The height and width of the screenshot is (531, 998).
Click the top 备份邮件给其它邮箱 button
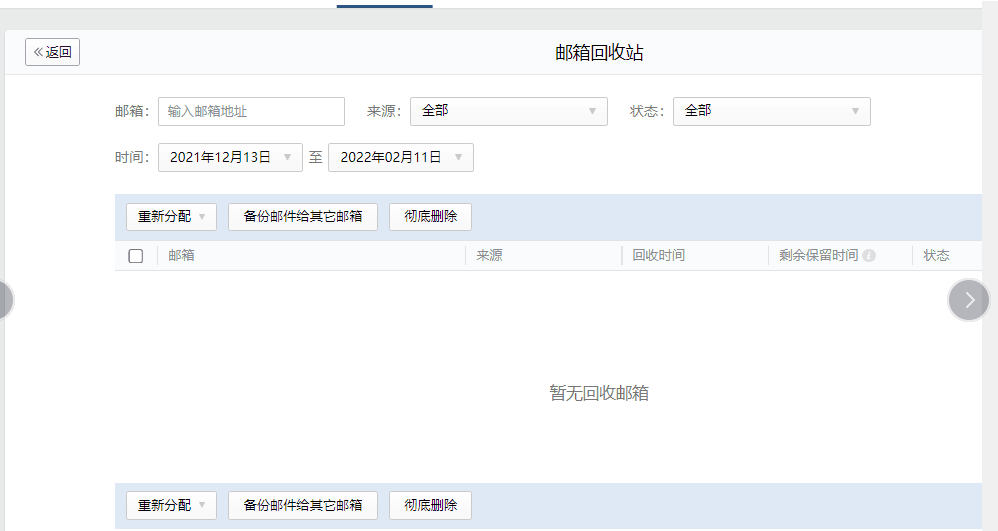(303, 217)
